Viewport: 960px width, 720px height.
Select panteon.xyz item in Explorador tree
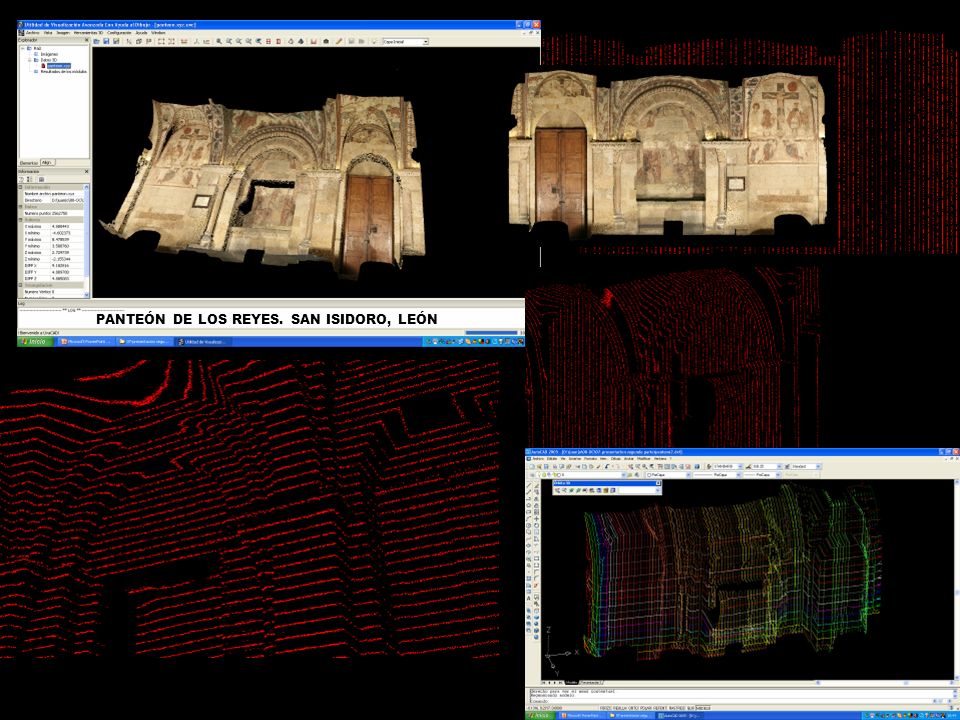point(59,66)
